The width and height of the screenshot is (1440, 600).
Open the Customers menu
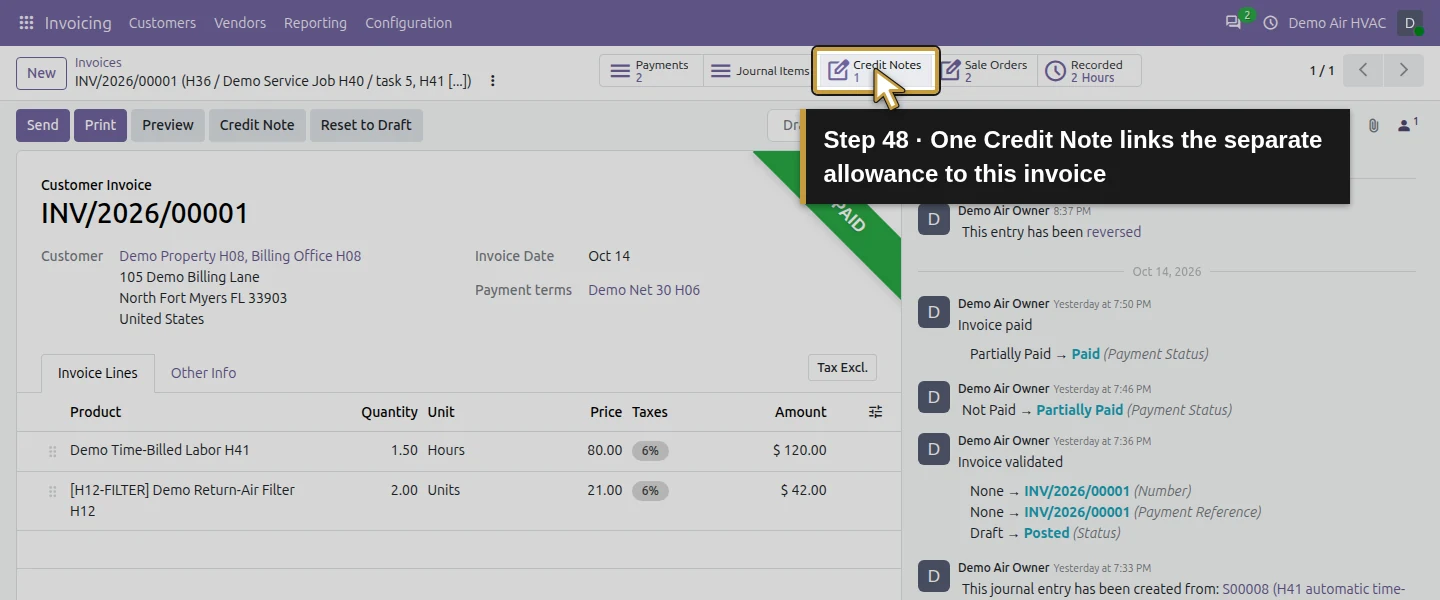162,22
